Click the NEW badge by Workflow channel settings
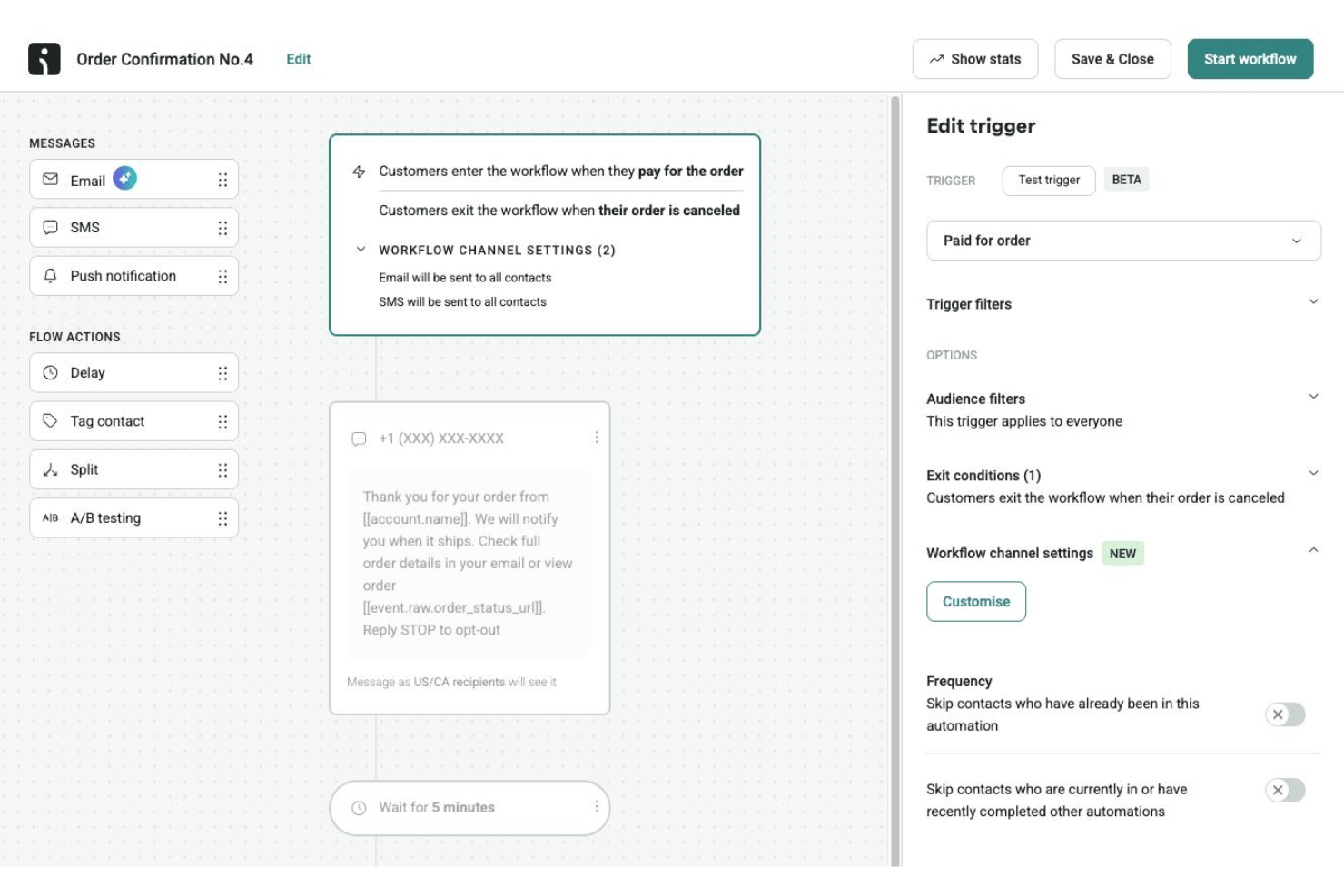This screenshot has width=1344, height=896. pos(1122,554)
